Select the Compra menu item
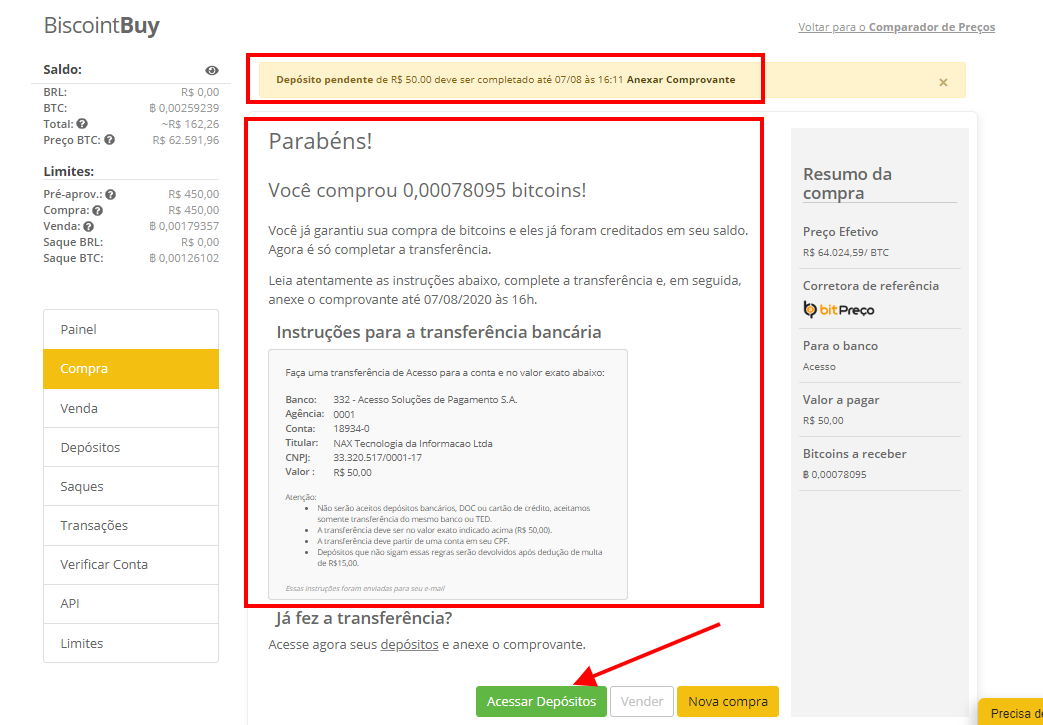 point(131,368)
